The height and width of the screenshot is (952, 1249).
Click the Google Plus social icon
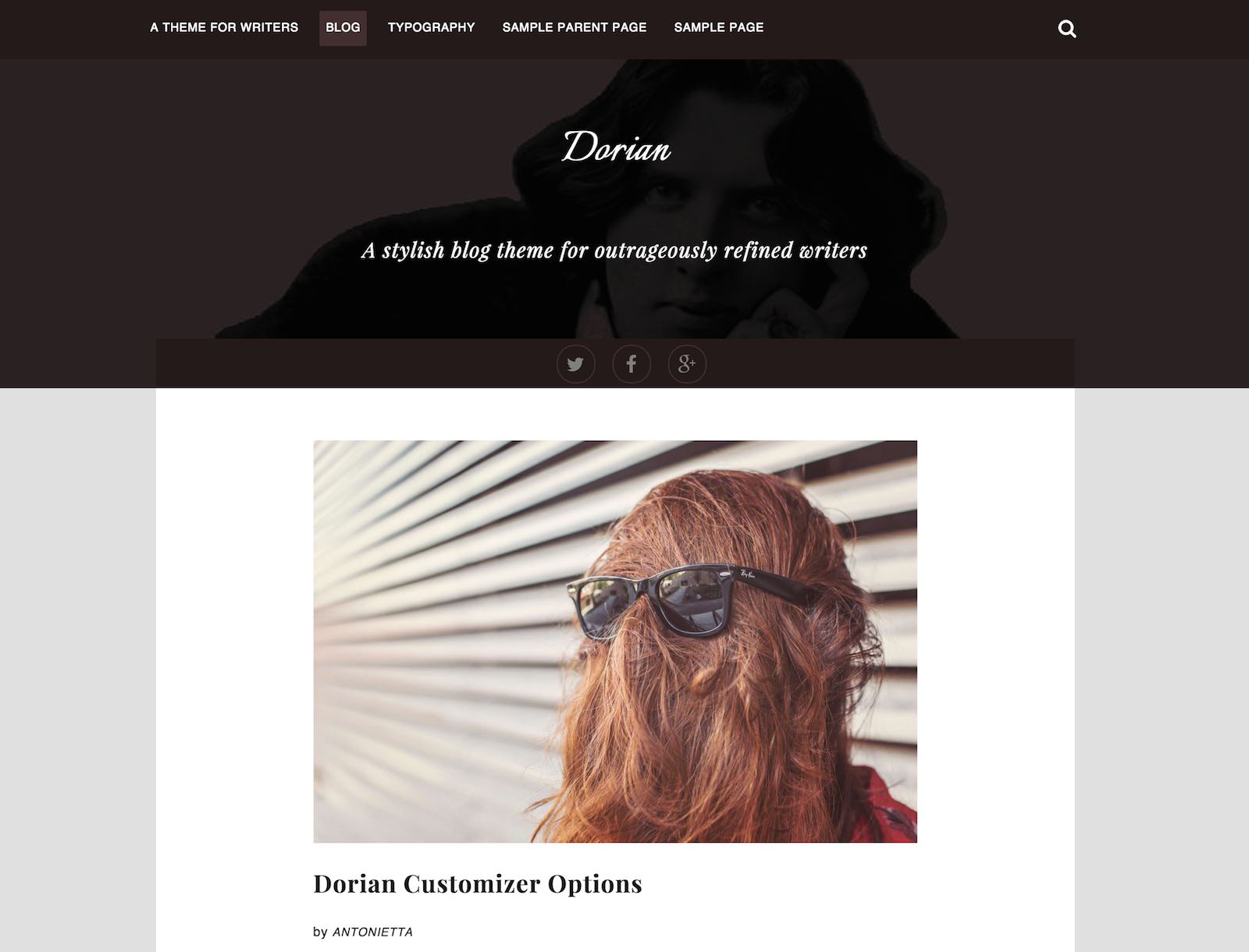687,364
